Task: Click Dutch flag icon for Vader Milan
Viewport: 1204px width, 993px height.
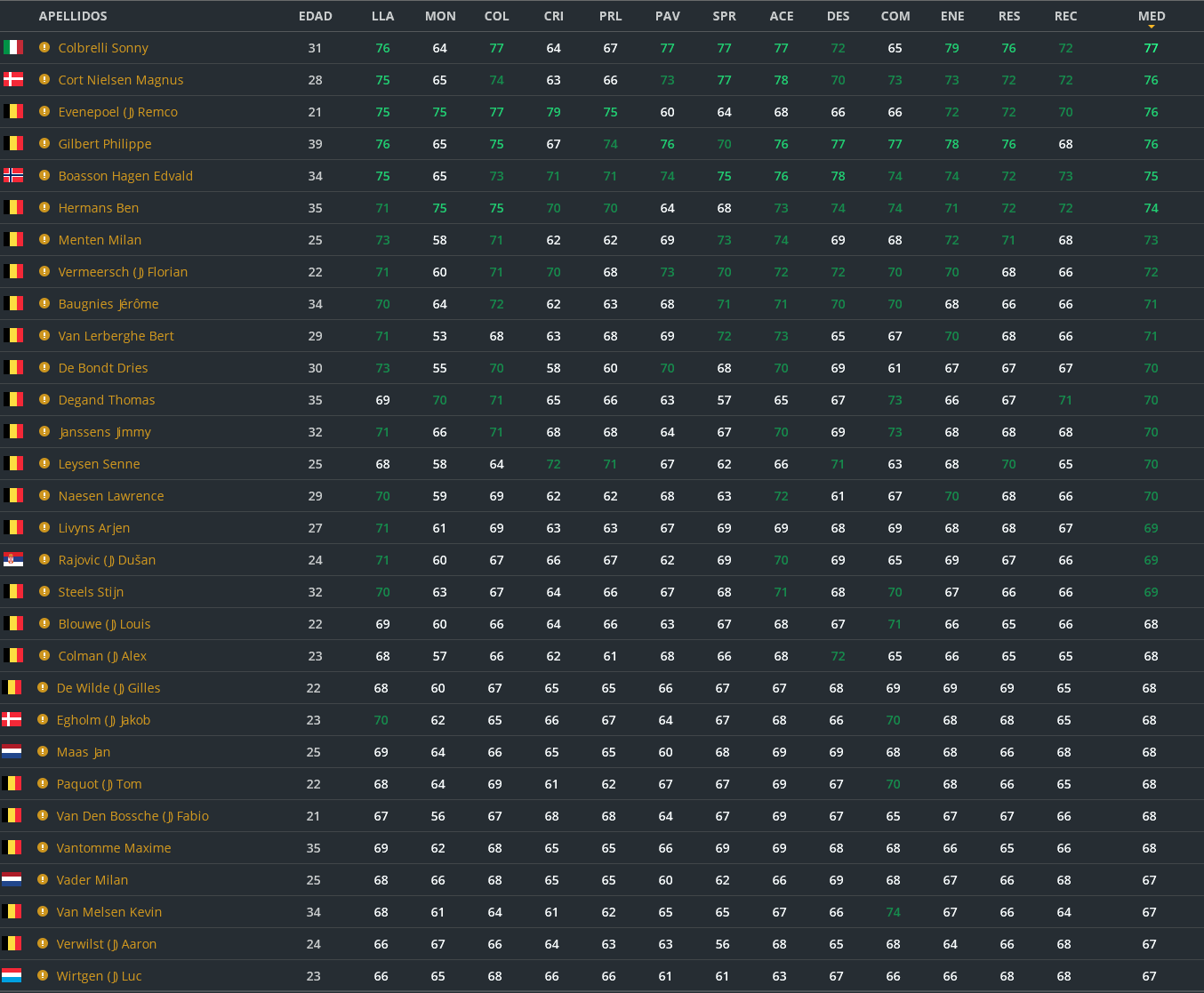Action: tap(12, 879)
